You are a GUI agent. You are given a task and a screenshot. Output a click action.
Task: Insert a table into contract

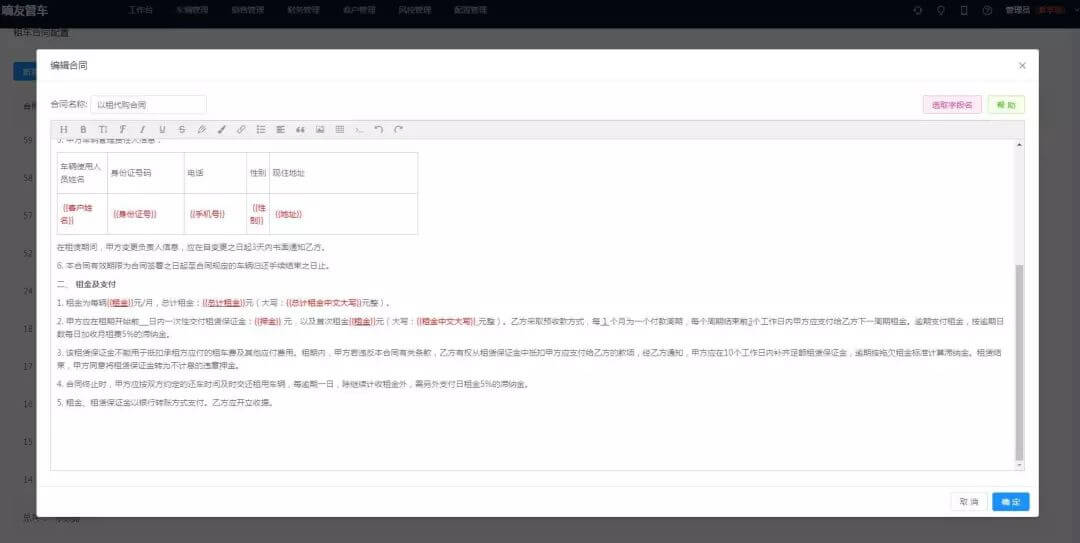click(340, 129)
